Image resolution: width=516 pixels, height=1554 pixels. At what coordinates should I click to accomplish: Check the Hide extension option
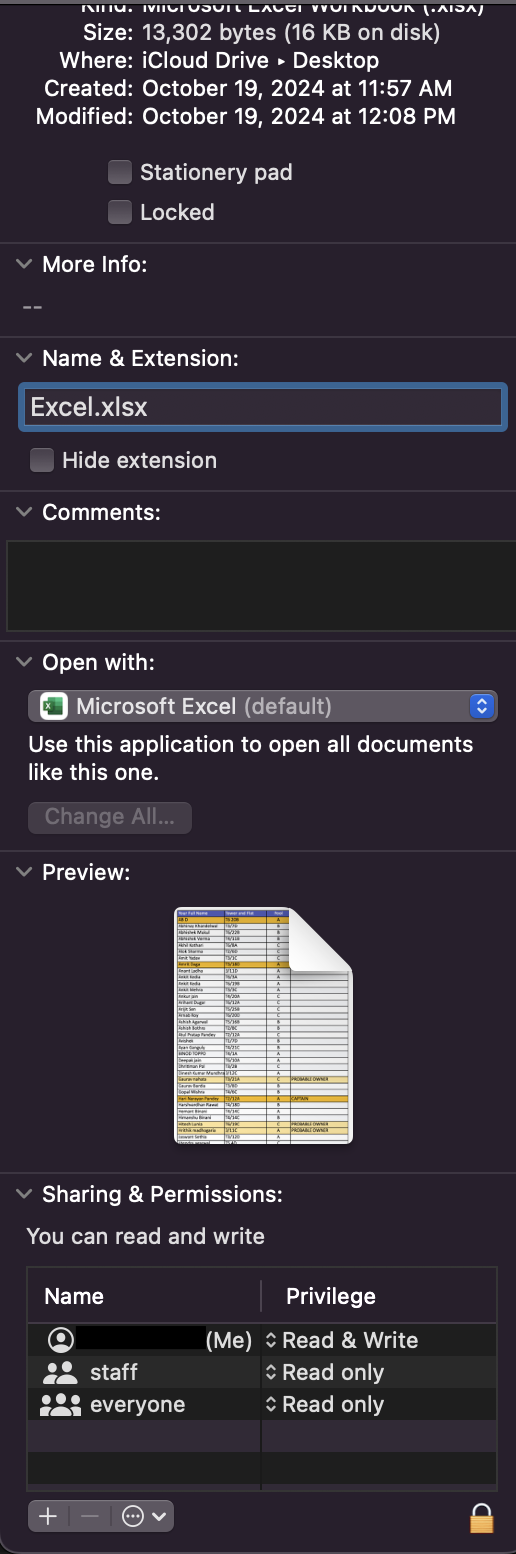point(42,460)
